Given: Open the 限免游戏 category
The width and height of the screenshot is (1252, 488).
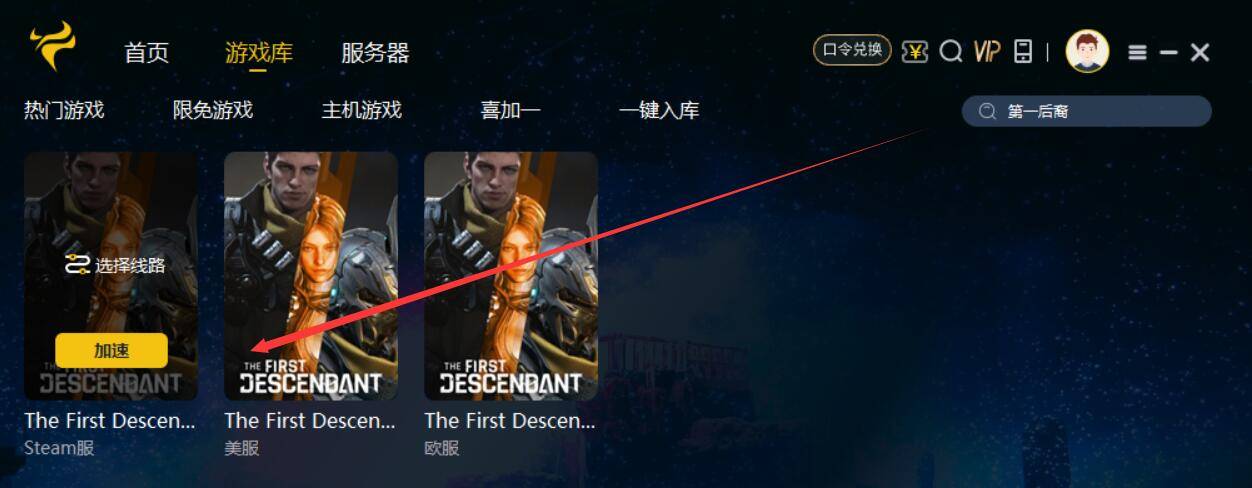Looking at the screenshot, I should point(213,110).
